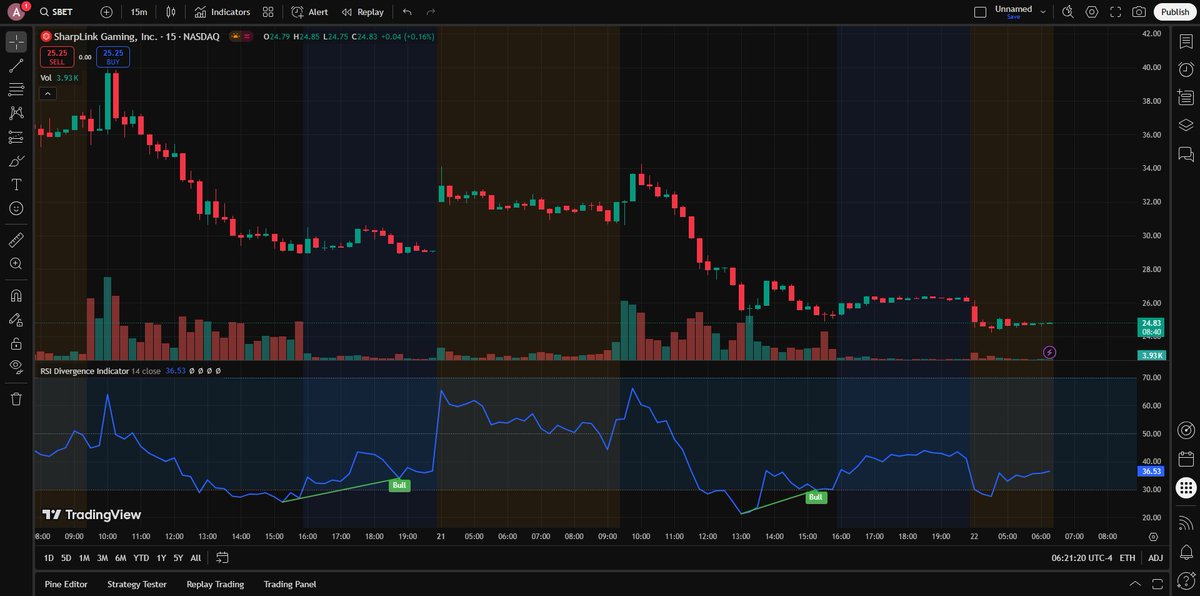Open the notifications bell icon
This screenshot has width=1200, height=596.
(x=1186, y=551)
